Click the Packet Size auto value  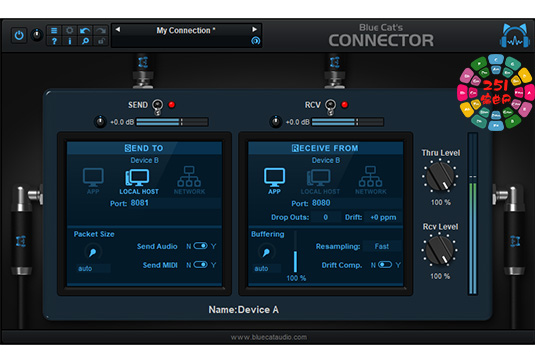click(x=93, y=268)
